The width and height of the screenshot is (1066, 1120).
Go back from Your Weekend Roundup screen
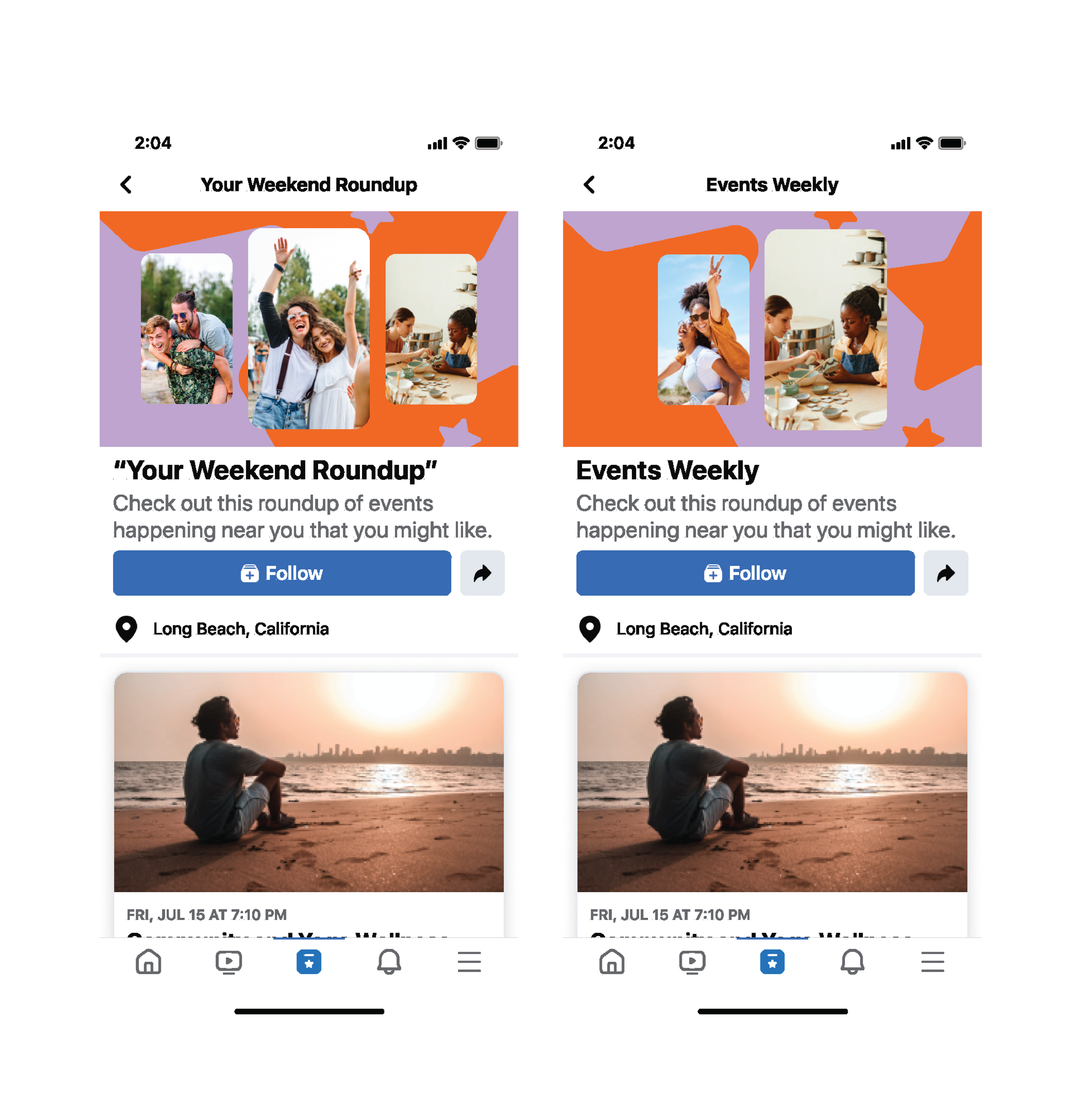pyautogui.click(x=126, y=184)
